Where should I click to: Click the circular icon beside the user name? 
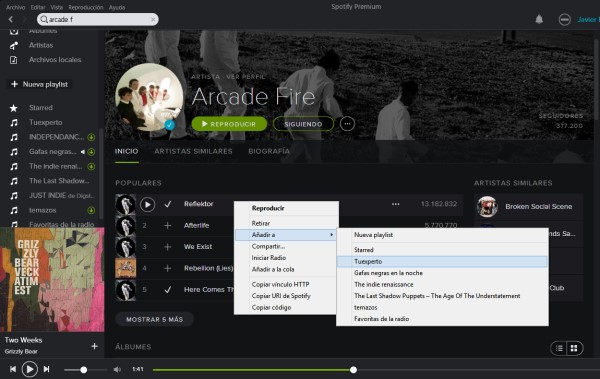click(x=564, y=20)
